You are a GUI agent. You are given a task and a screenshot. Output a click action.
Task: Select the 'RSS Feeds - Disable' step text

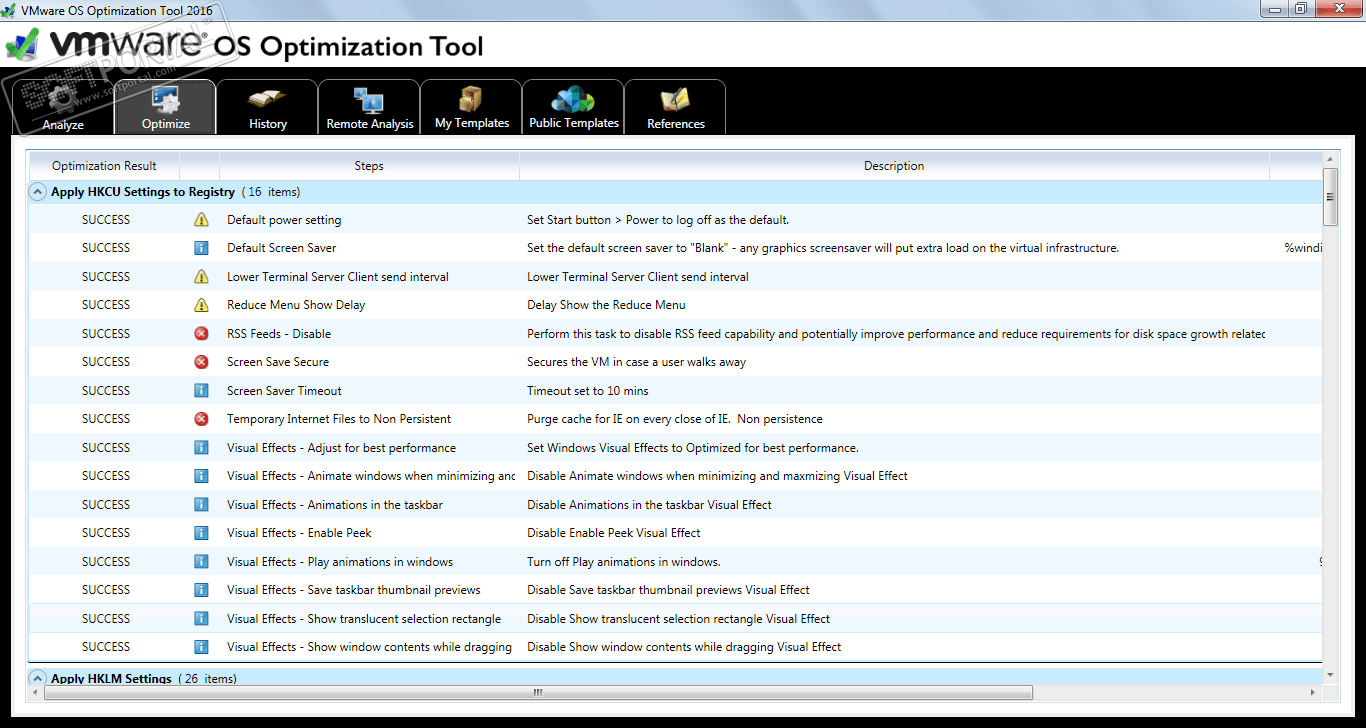click(x=279, y=334)
